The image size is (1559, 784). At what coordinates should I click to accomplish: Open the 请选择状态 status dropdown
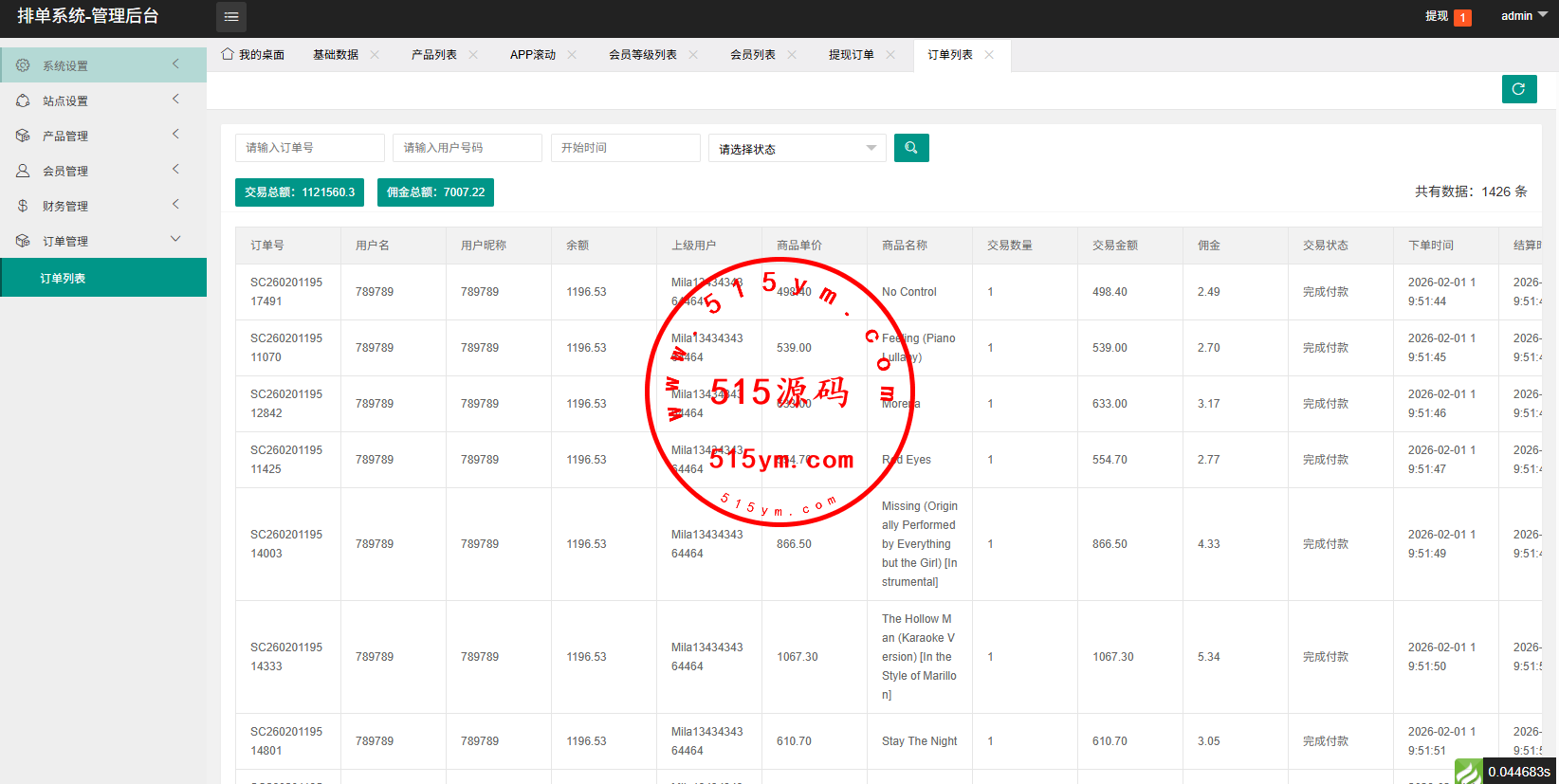(797, 149)
